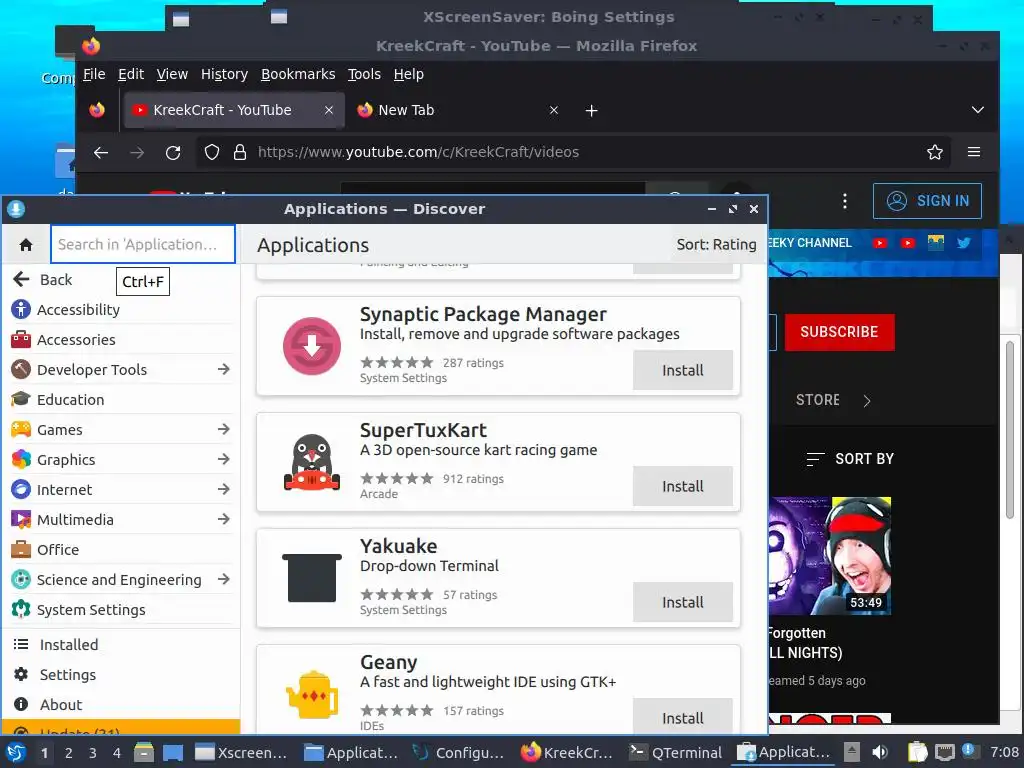Click the Internet globe icon

point(21,490)
